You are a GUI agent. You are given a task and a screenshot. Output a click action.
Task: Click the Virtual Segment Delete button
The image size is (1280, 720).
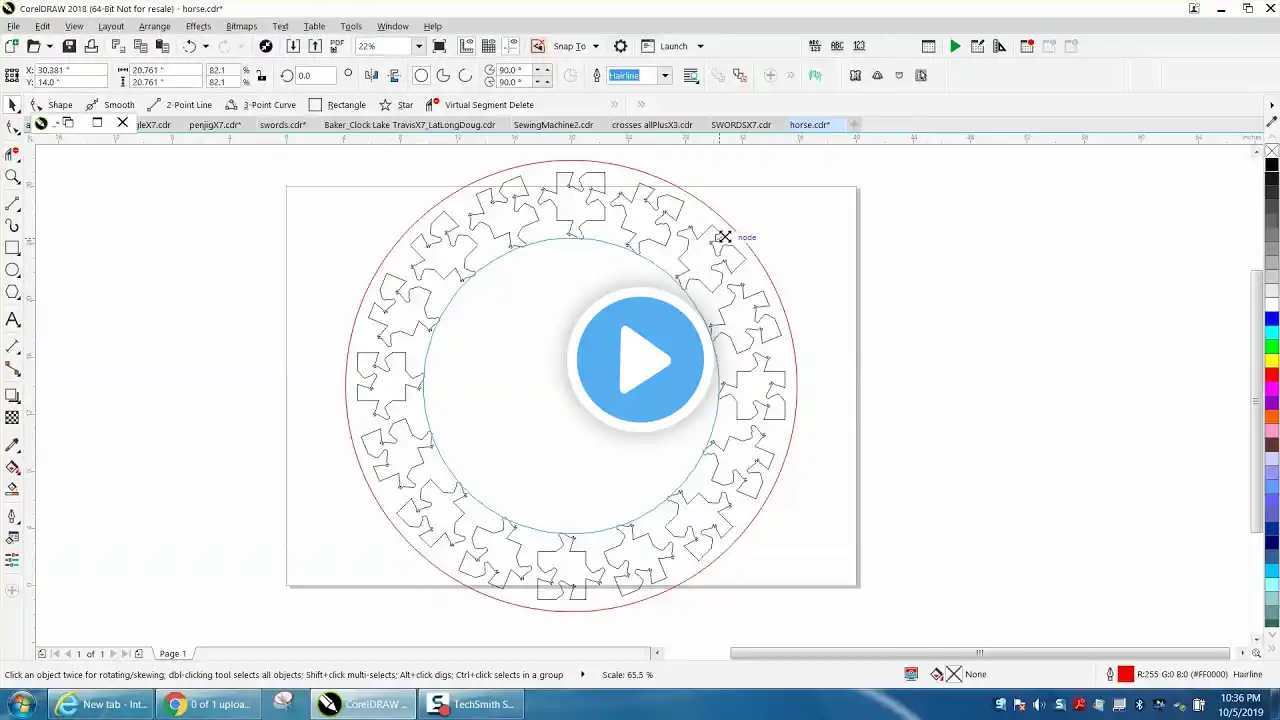(480, 105)
